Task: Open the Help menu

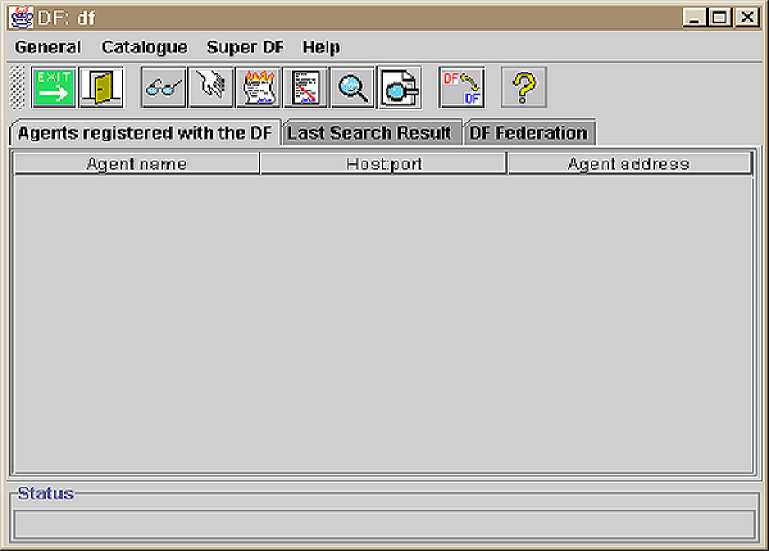Action: [x=321, y=47]
